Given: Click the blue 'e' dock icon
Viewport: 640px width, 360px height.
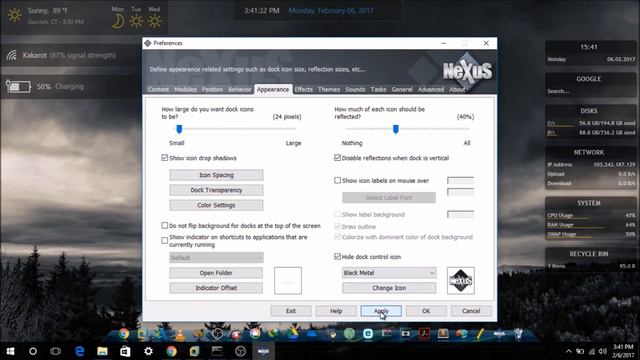Looking at the screenshot, I should click(x=368, y=334).
